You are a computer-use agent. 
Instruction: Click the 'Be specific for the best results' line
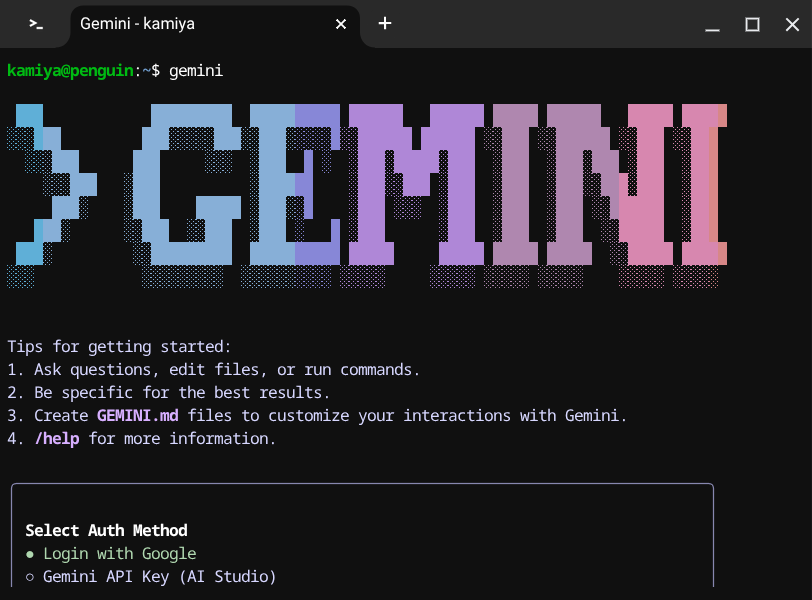point(168,392)
